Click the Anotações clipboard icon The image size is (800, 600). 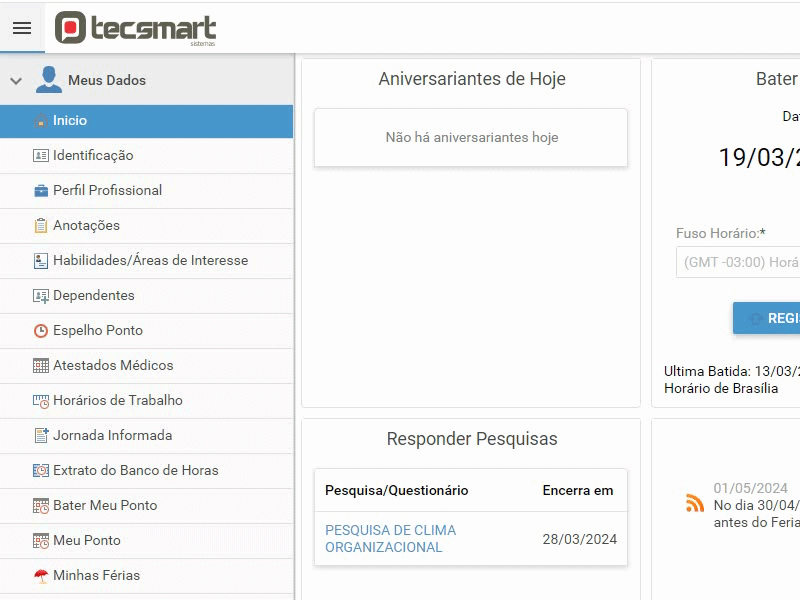tap(41, 226)
